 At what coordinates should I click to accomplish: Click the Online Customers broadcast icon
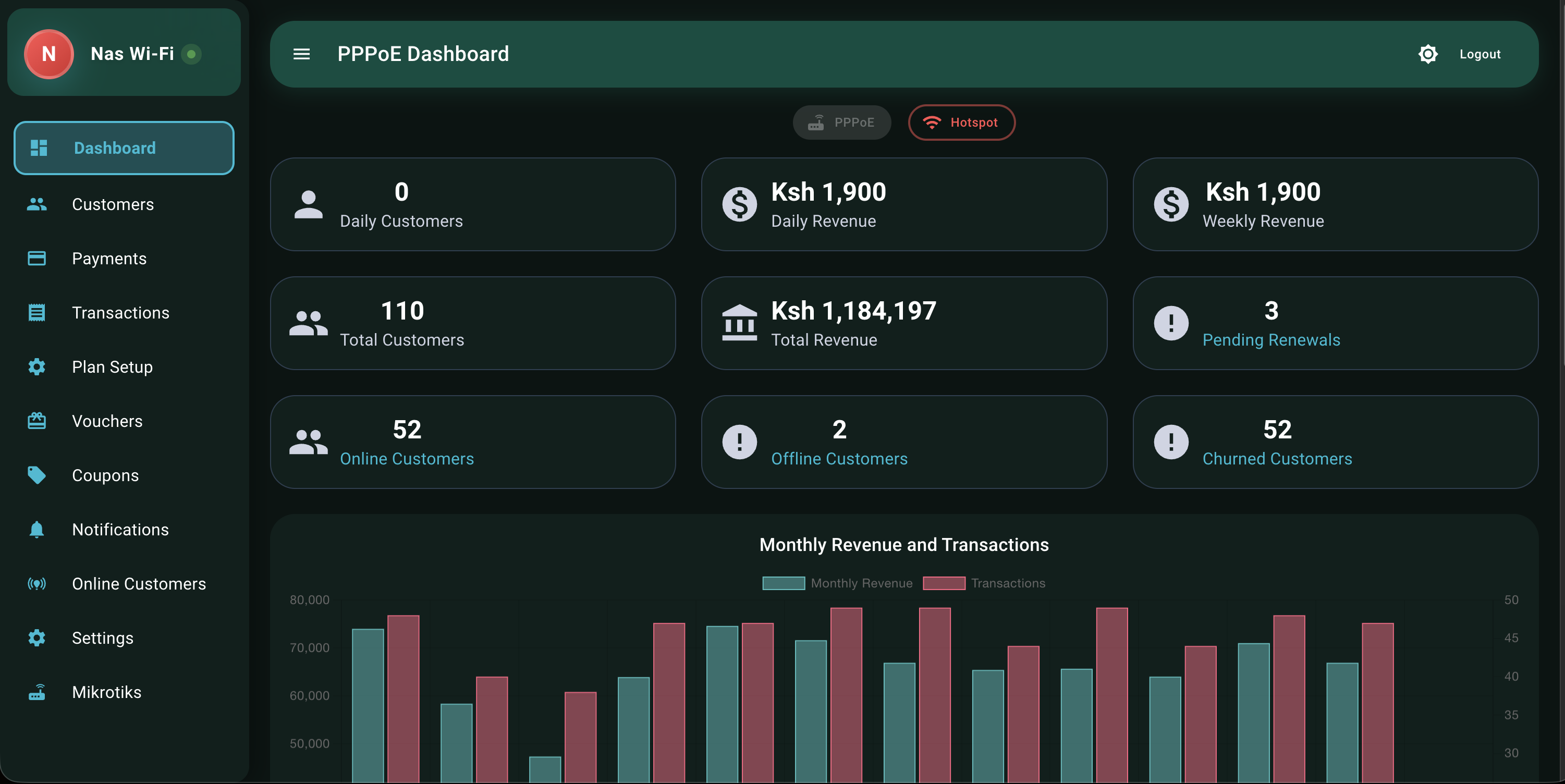(x=36, y=584)
